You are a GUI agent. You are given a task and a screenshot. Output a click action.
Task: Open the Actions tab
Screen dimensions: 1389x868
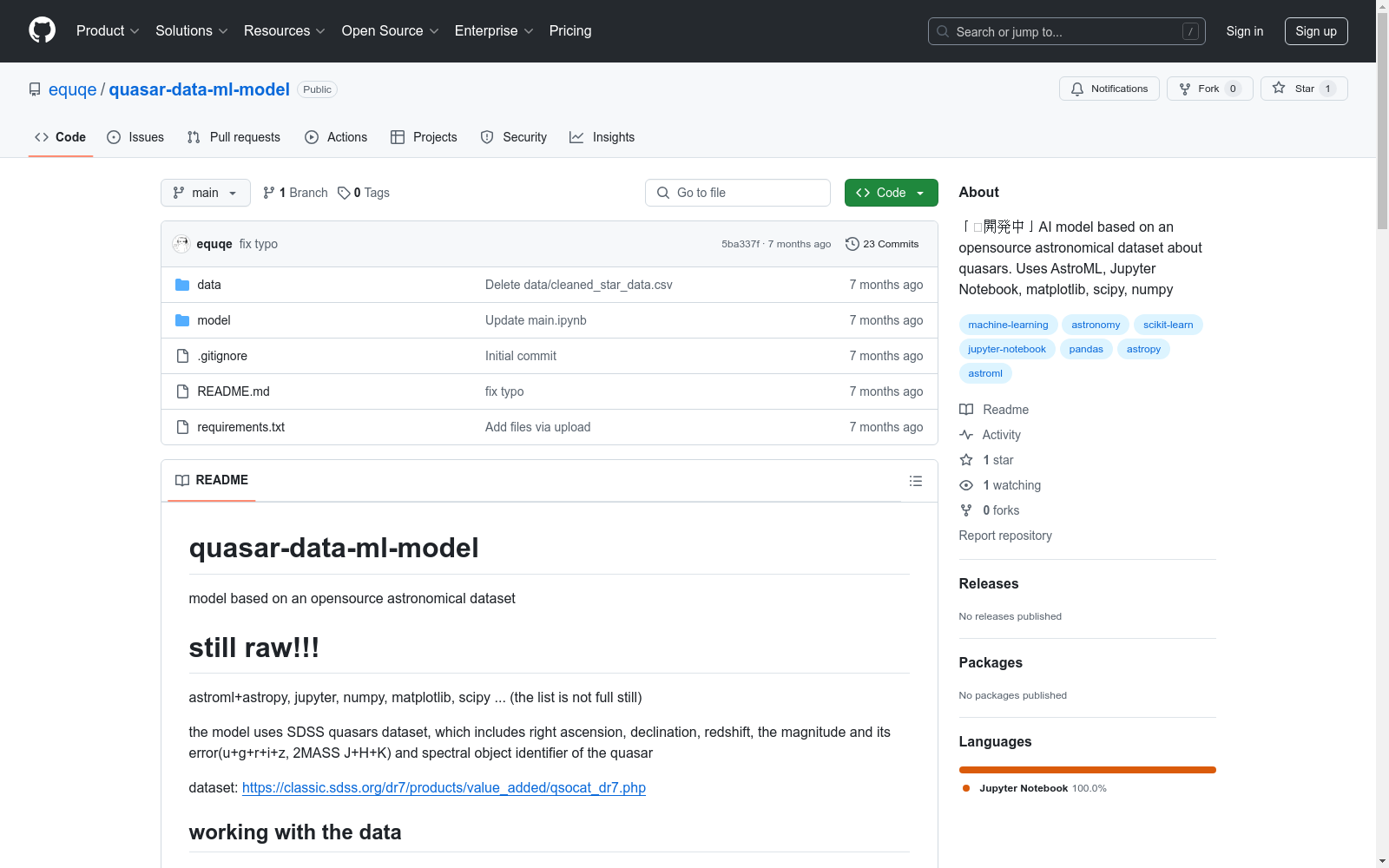click(336, 137)
